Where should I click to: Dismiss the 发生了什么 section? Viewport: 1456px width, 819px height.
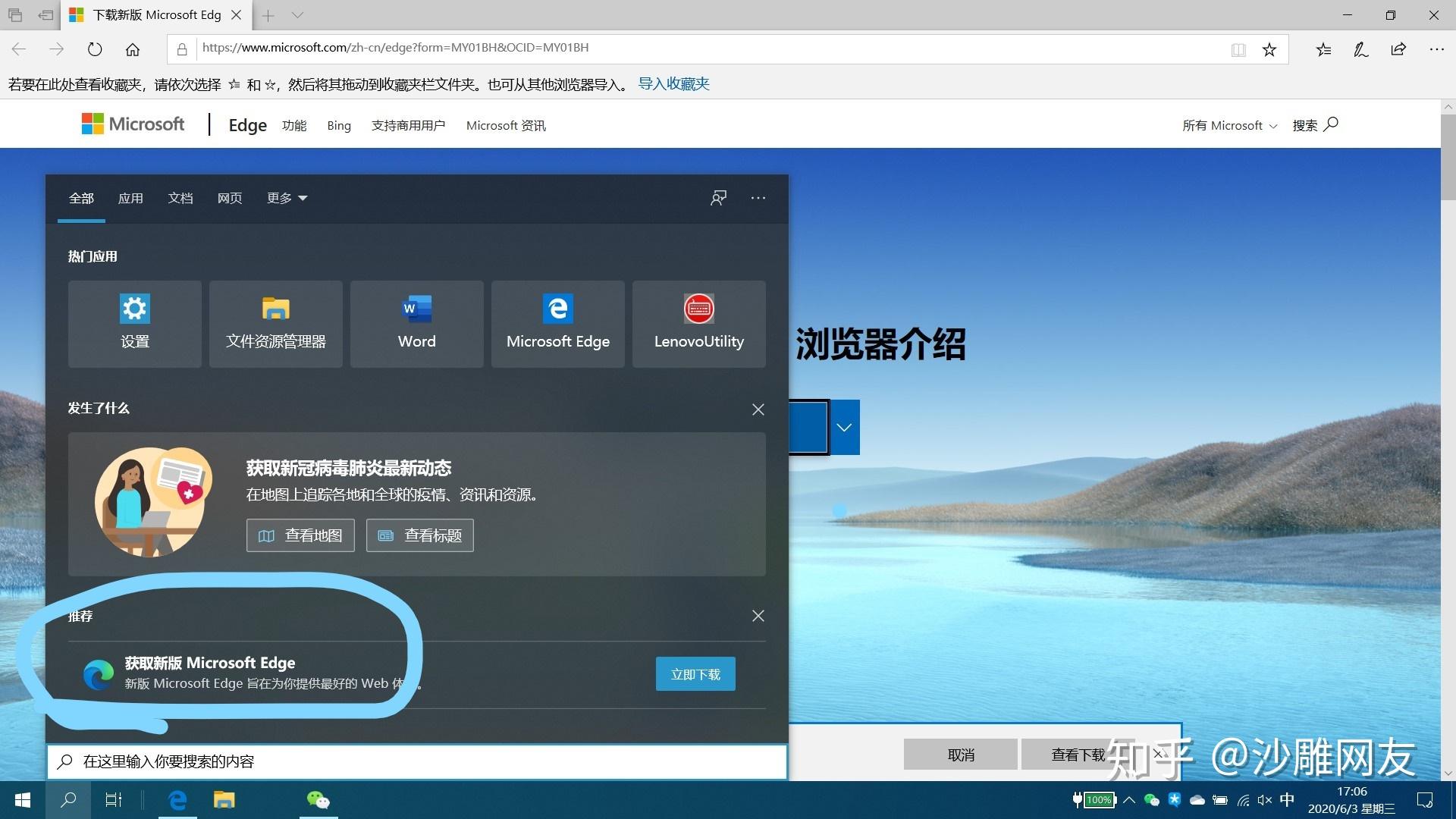758,409
